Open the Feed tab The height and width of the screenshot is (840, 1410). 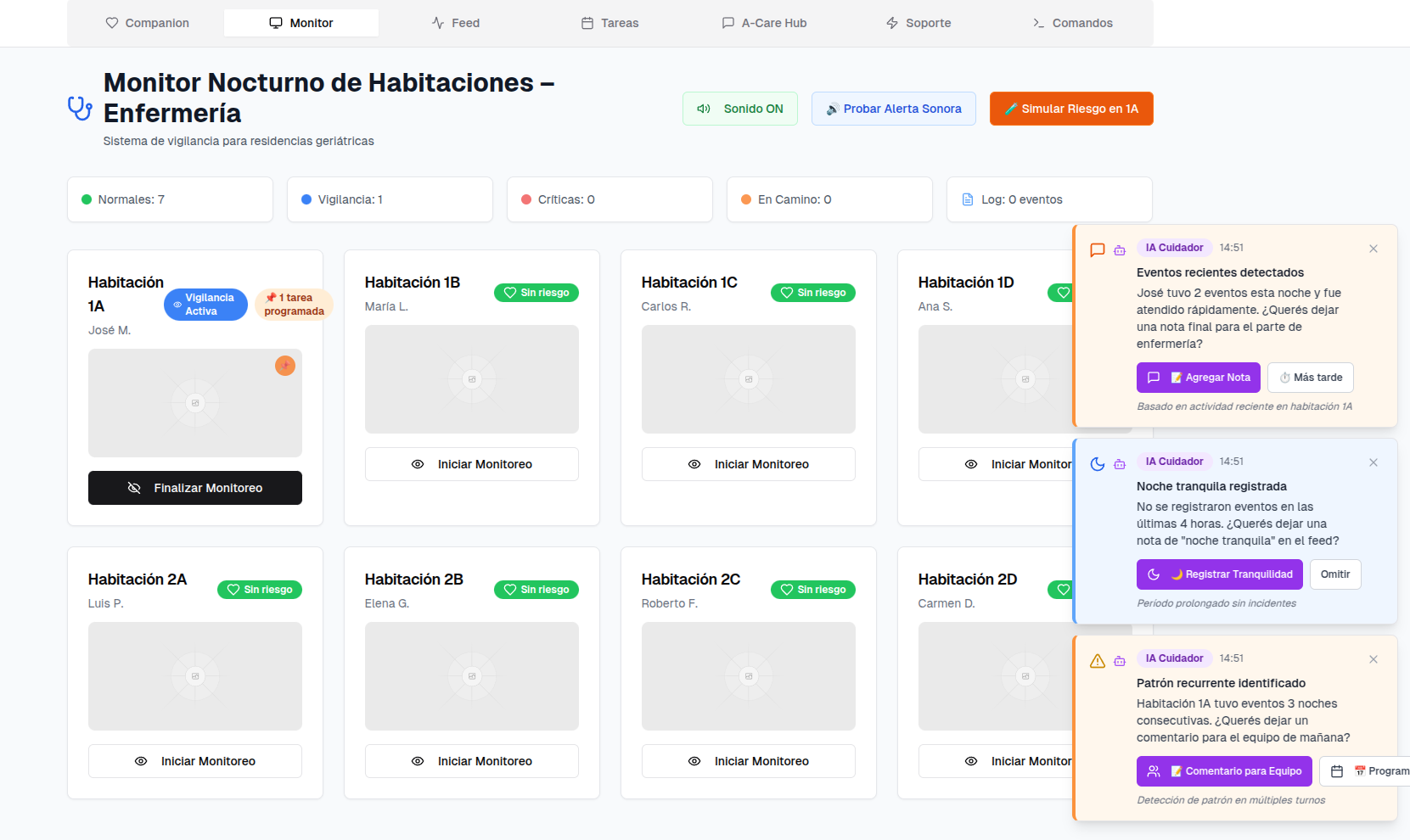point(455,23)
